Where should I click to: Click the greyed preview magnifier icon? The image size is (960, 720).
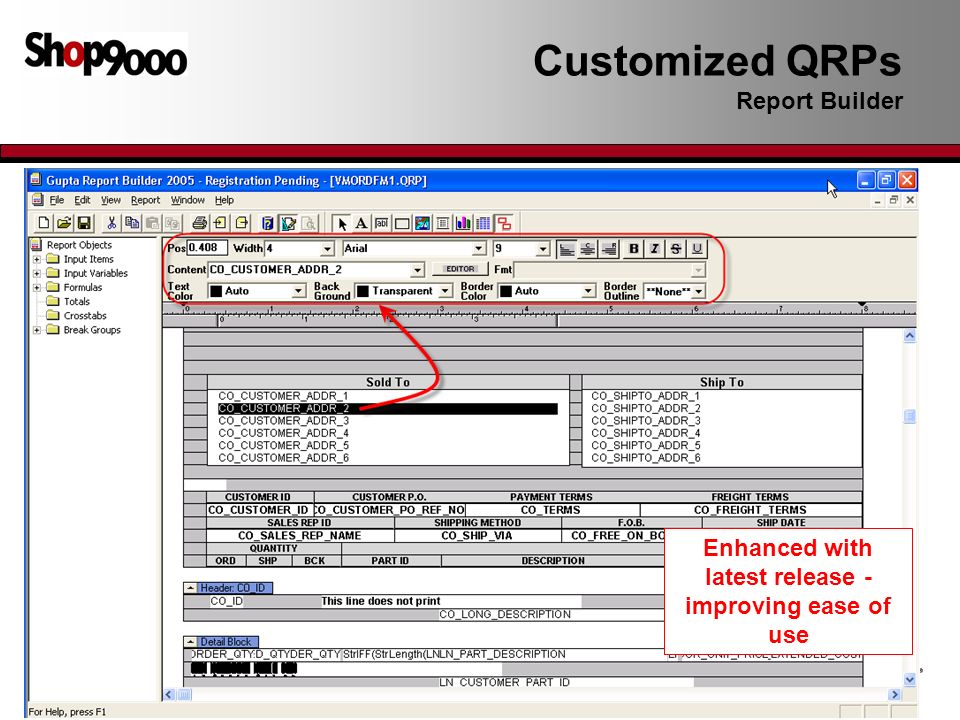(309, 223)
